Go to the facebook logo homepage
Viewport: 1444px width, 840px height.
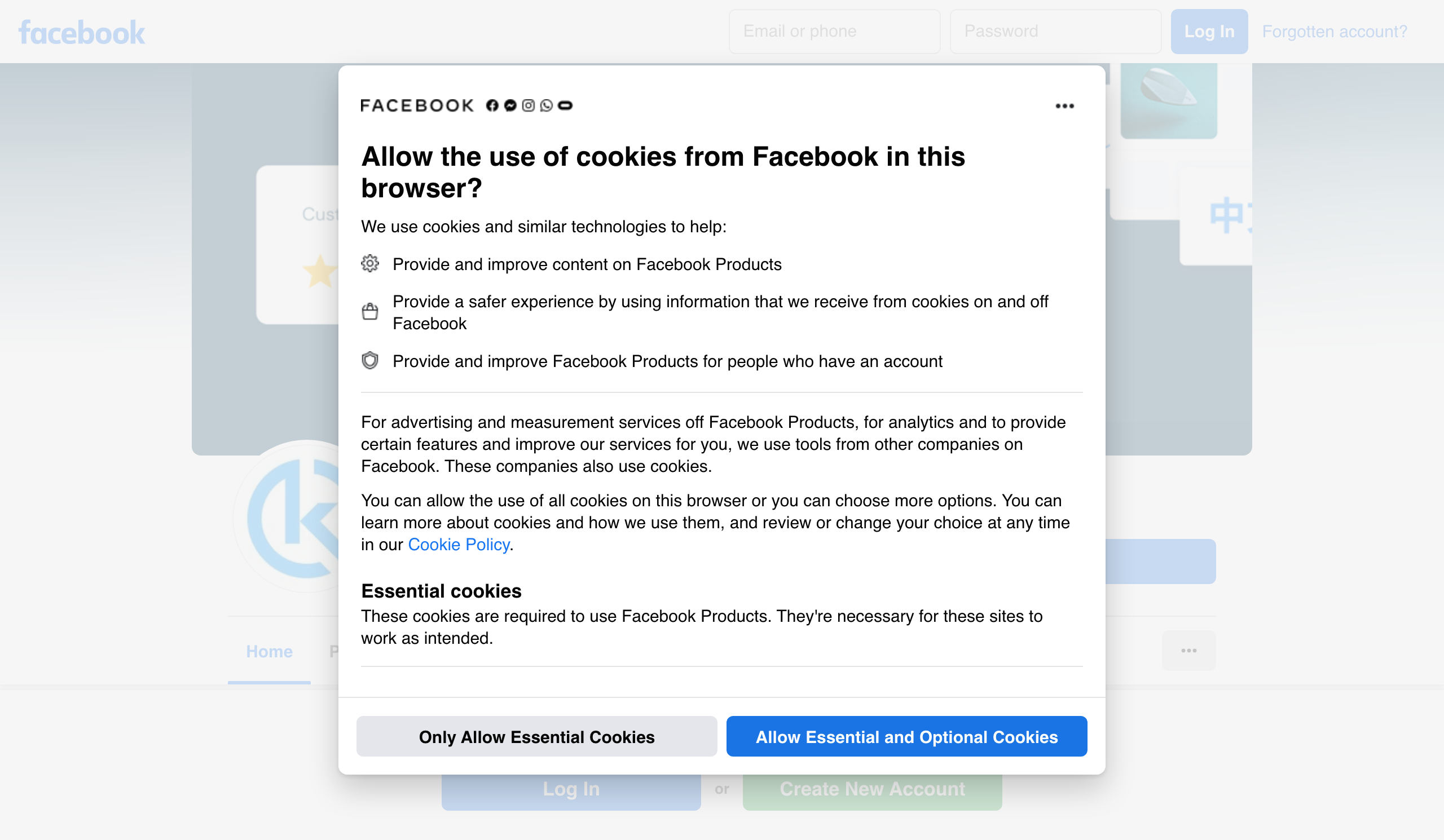pos(81,32)
